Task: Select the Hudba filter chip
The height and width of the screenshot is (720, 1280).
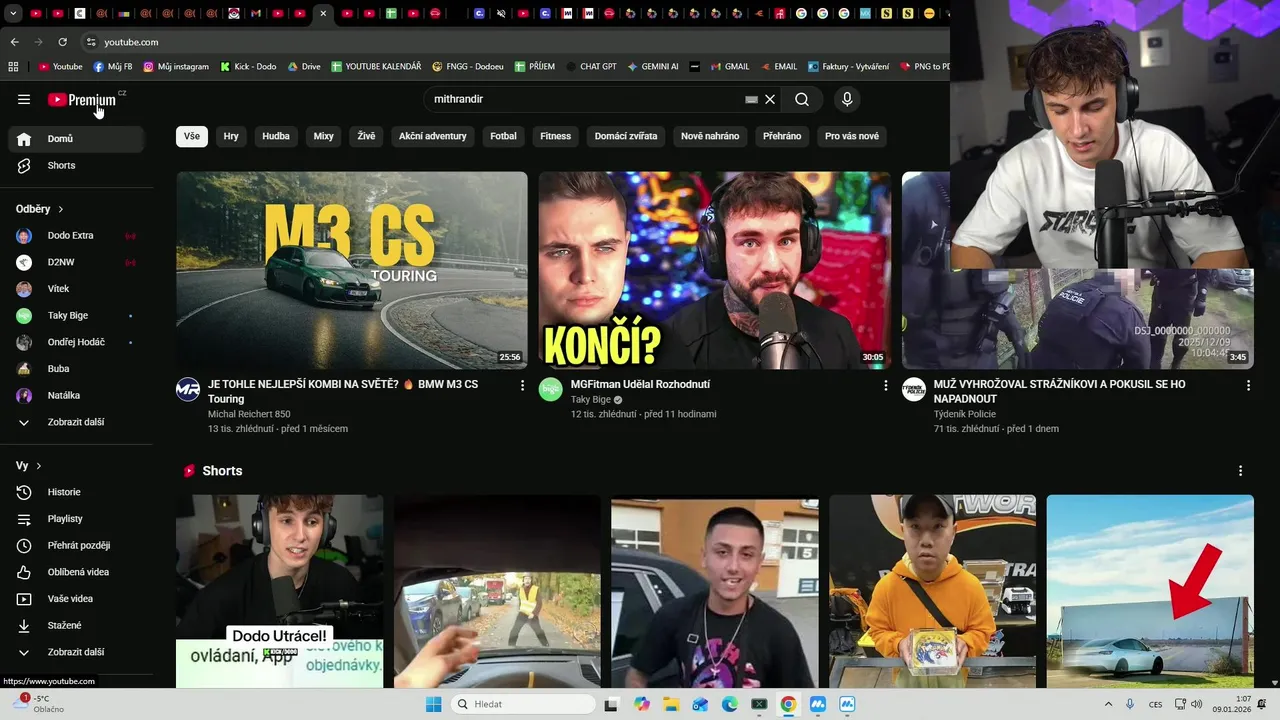Action: point(276,136)
